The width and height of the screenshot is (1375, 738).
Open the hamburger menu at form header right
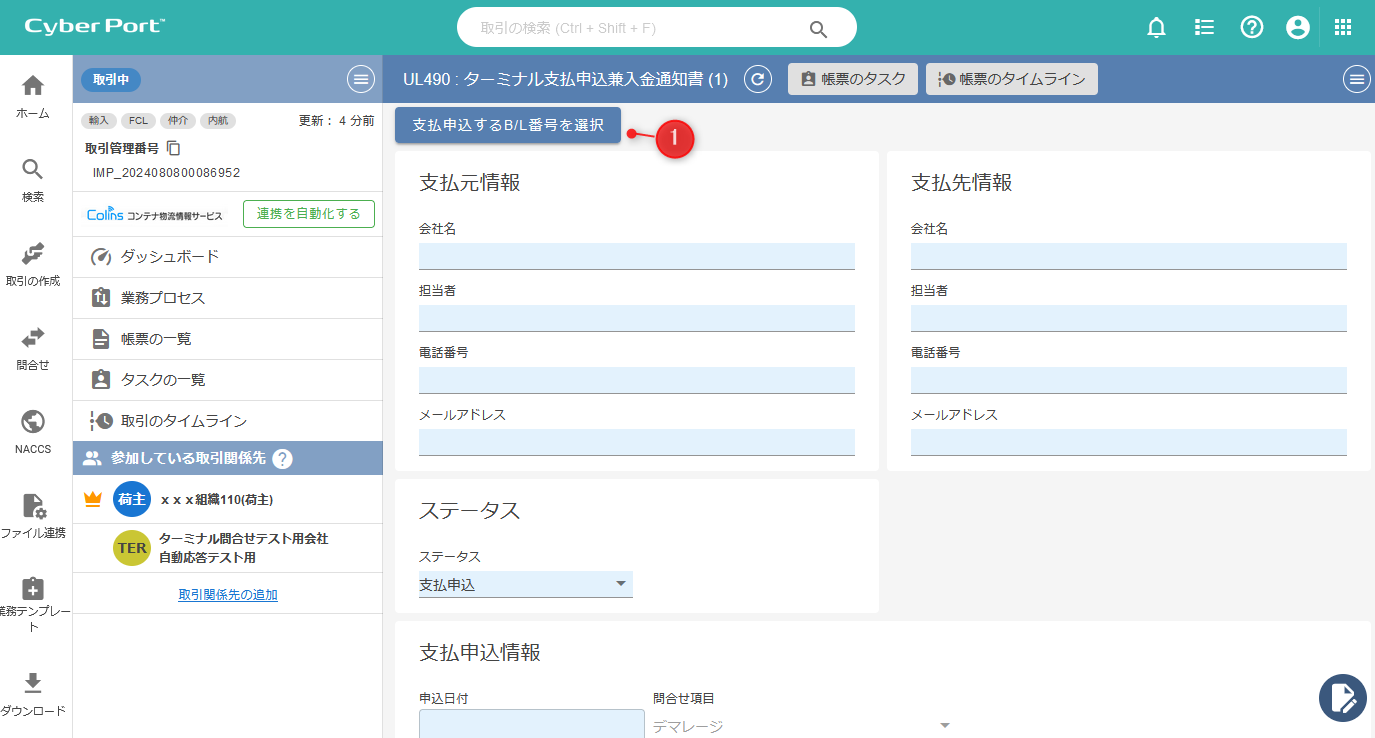(1356, 80)
